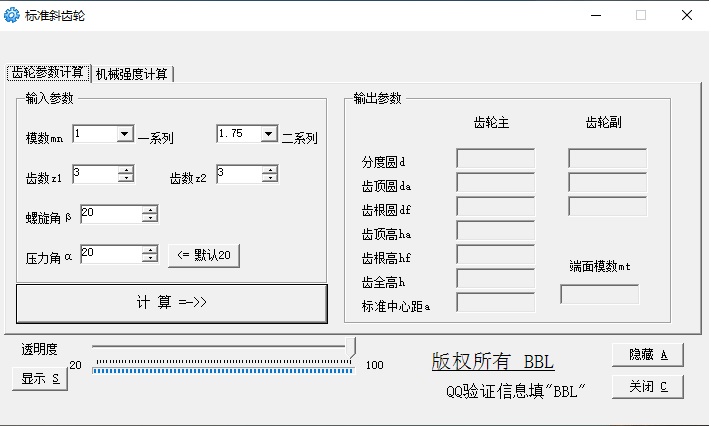711x426 pixels.
Task: Click the 齿顶圆da 齿轮主 output field
Action: (496, 182)
